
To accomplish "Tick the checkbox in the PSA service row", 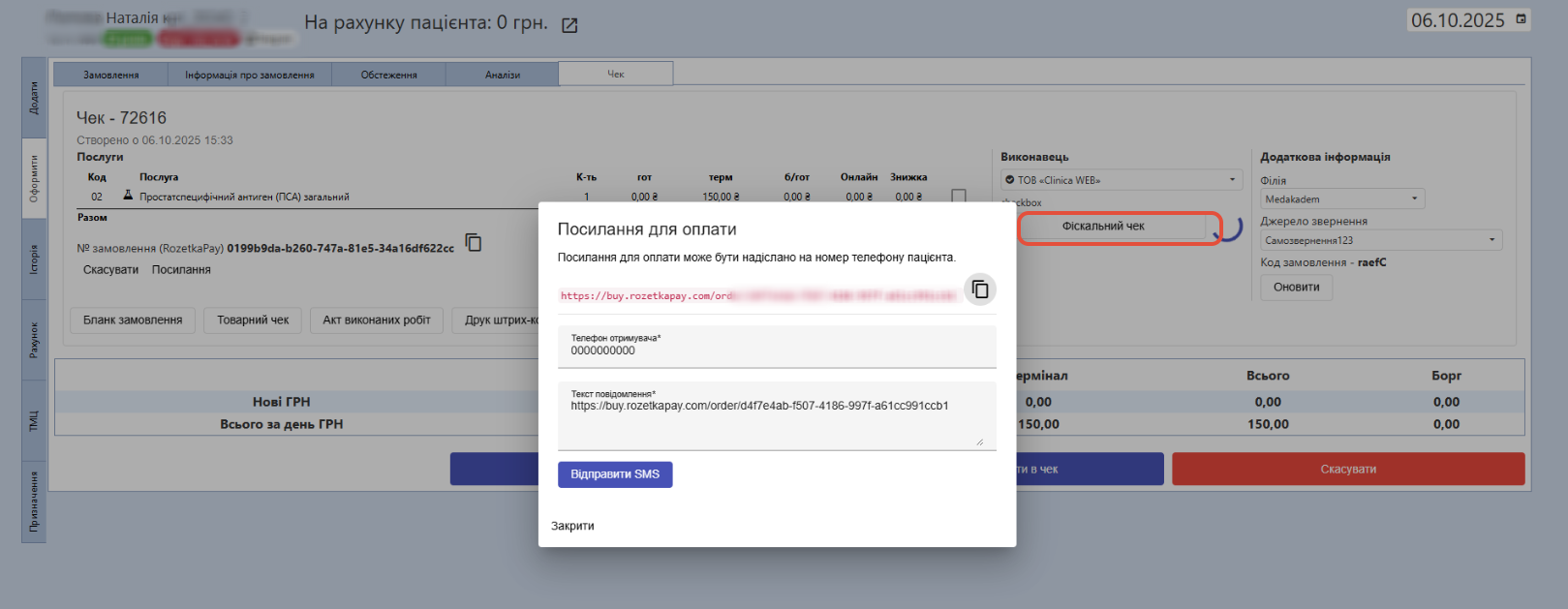I will 959,196.
